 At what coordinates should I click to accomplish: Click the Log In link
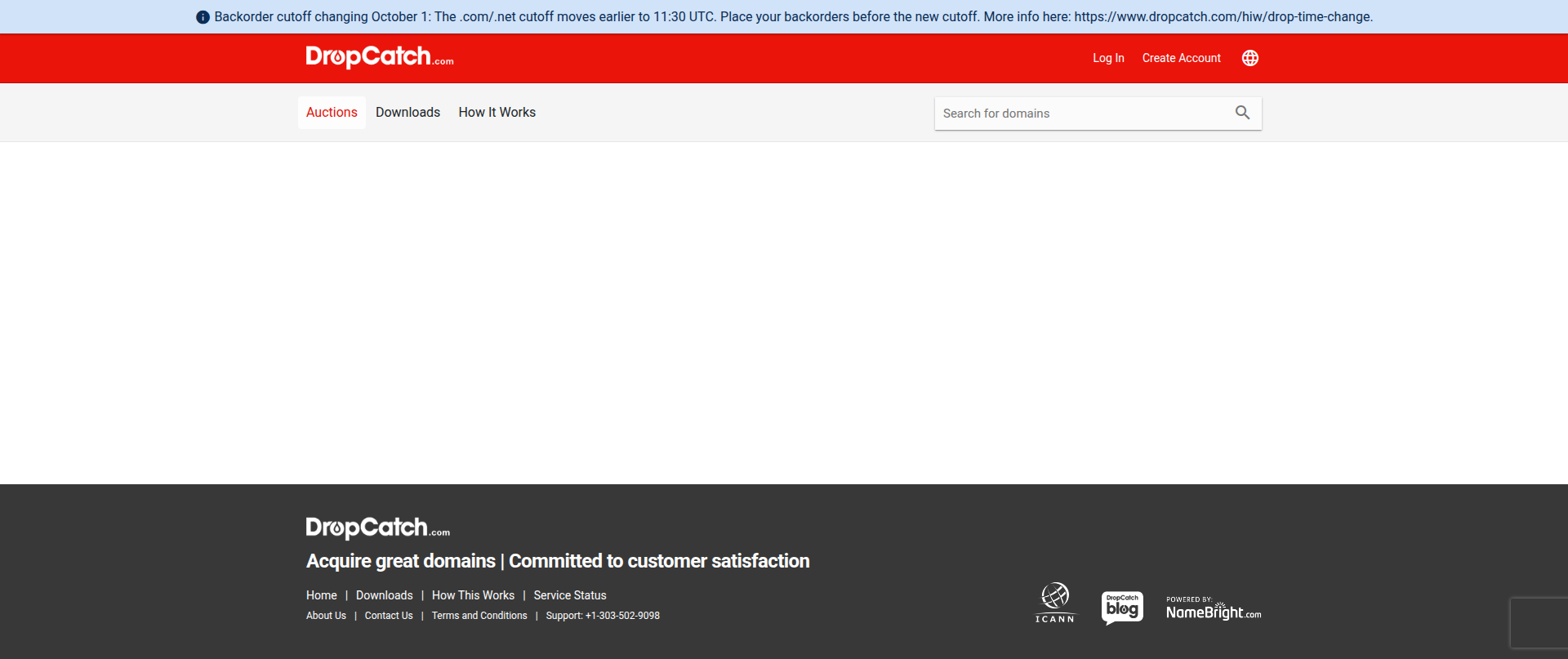pyautogui.click(x=1108, y=58)
